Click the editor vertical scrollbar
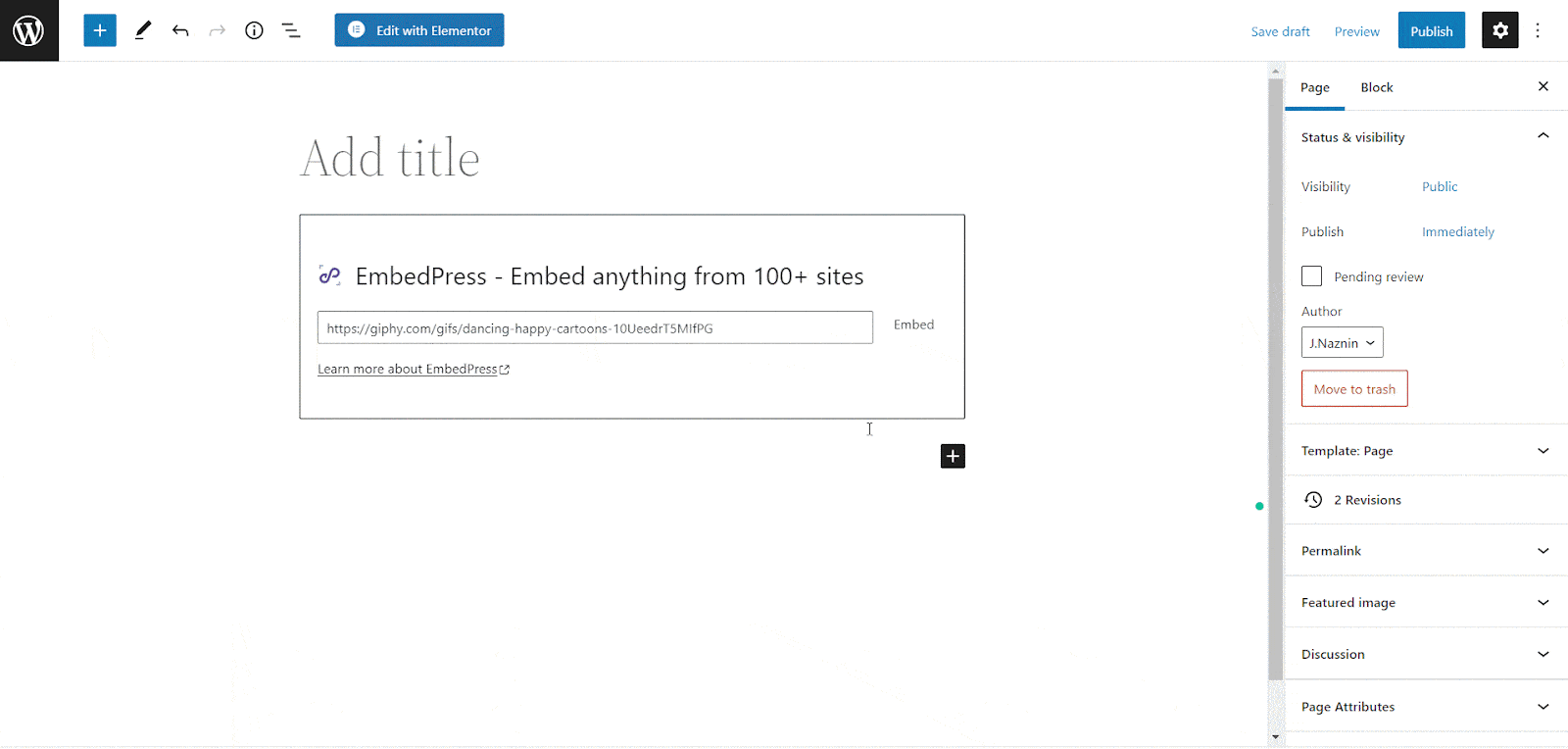Screen dimensions: 1568x749 [1275, 379]
